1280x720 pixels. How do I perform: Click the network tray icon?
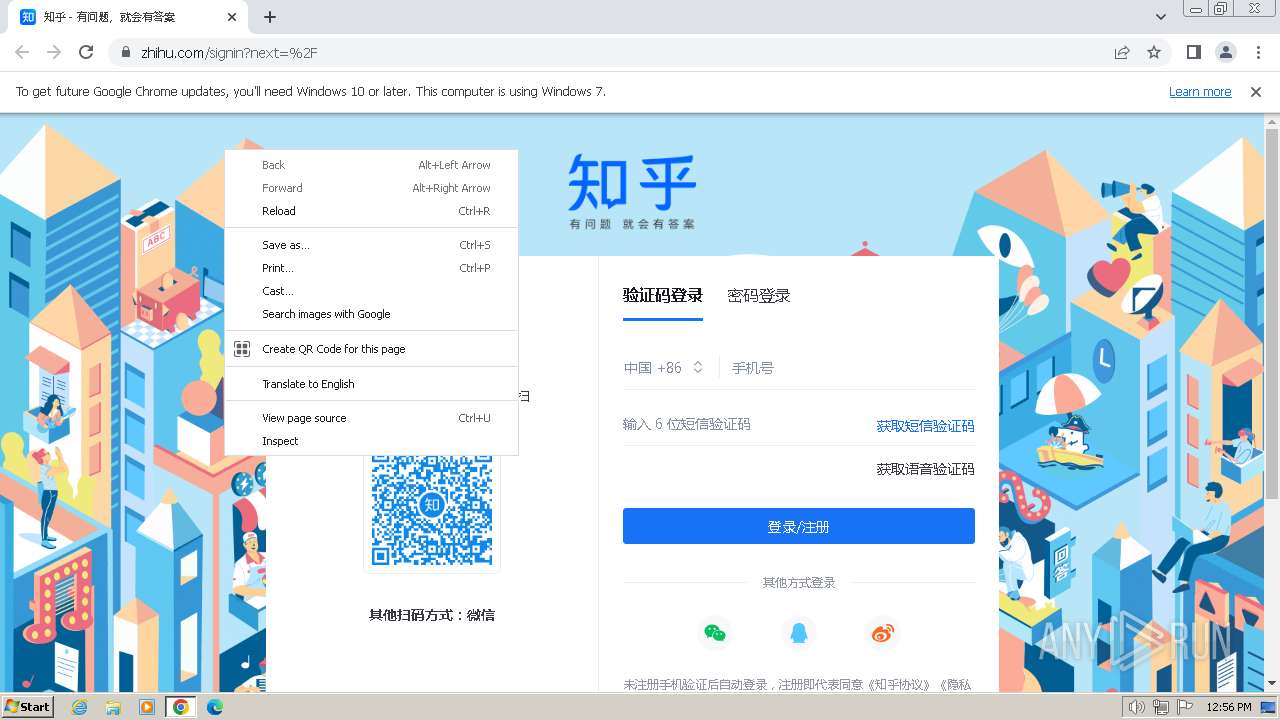pyautogui.click(x=1161, y=707)
